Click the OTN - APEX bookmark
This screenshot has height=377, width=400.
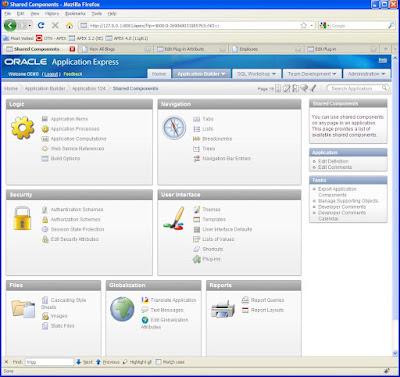(51, 38)
